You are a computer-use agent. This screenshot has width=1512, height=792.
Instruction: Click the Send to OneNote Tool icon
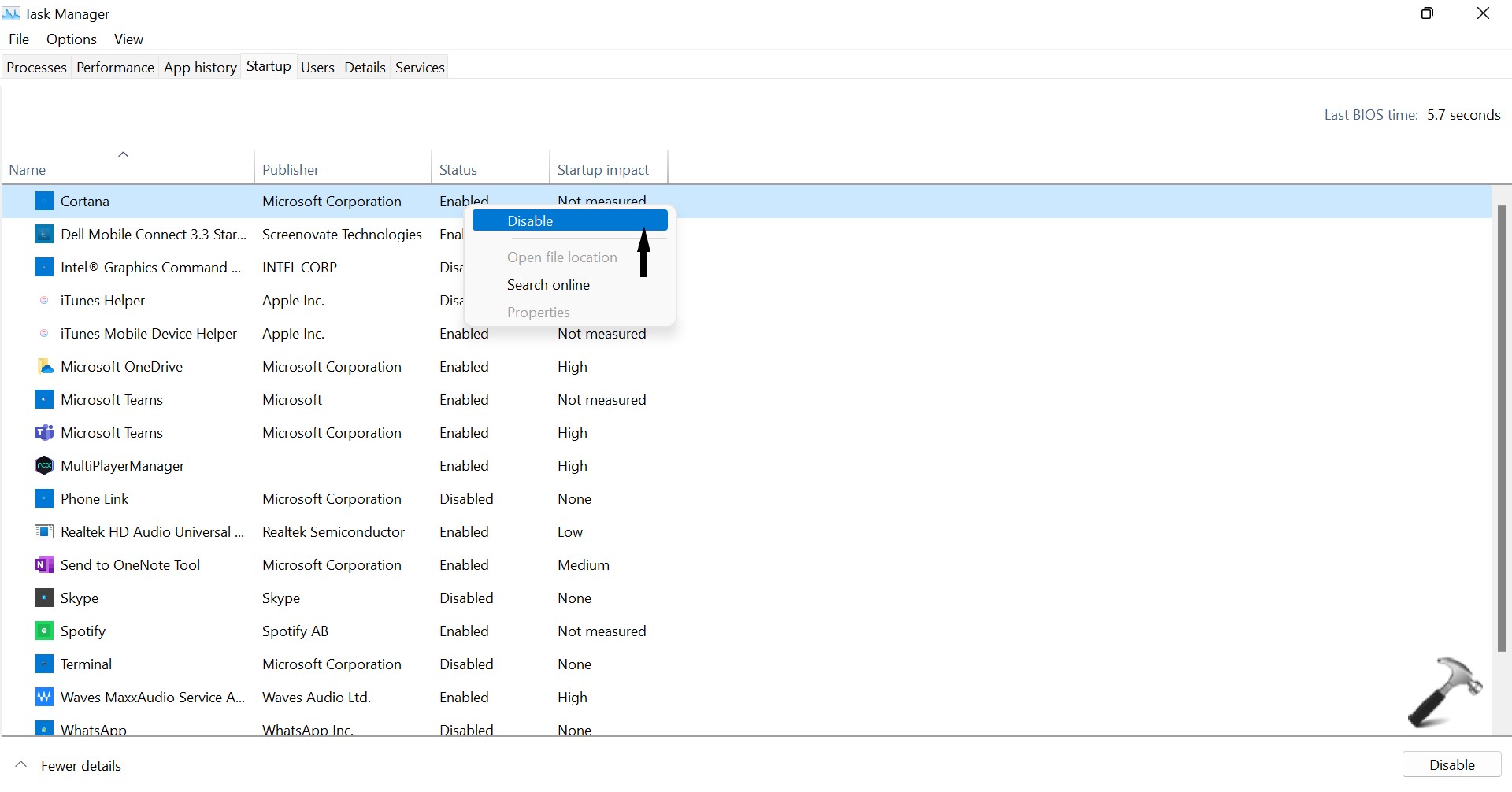44,565
